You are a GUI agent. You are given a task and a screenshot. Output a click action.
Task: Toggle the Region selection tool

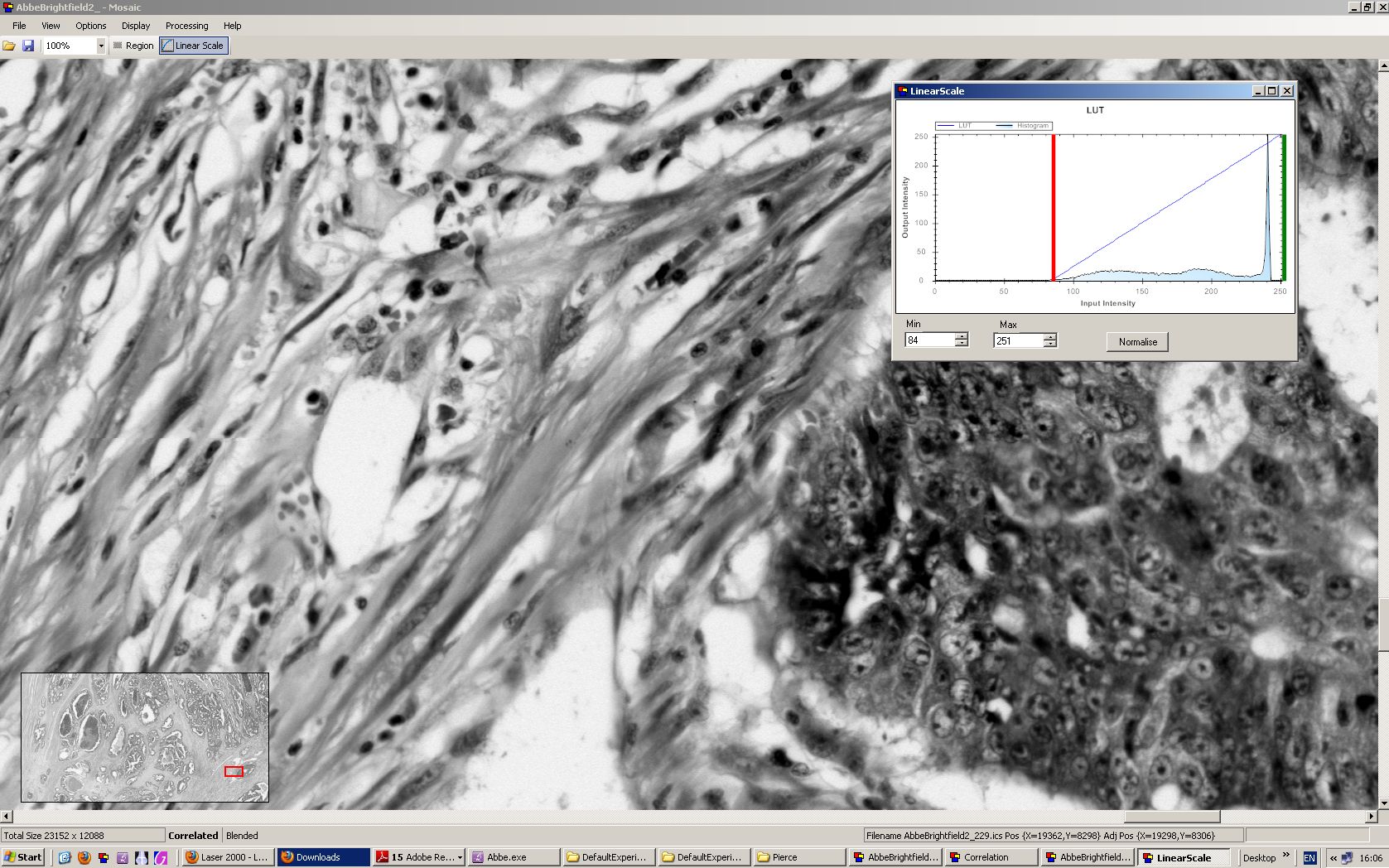click(133, 46)
